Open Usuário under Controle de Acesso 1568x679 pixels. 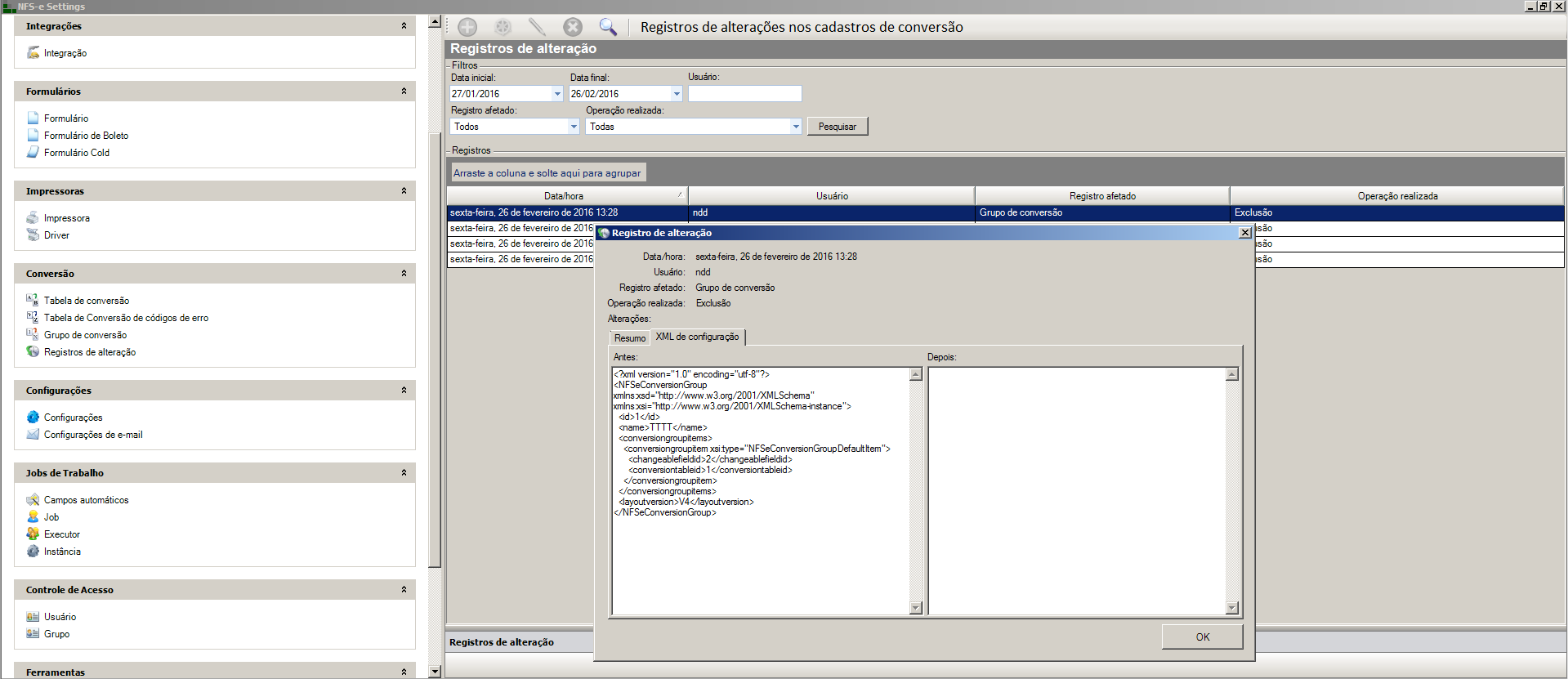60,617
